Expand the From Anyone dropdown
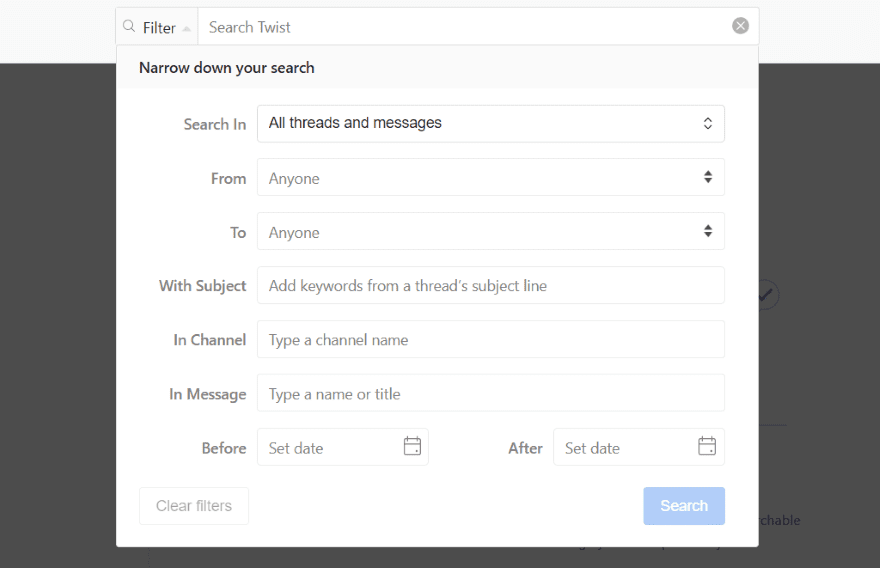 (490, 178)
